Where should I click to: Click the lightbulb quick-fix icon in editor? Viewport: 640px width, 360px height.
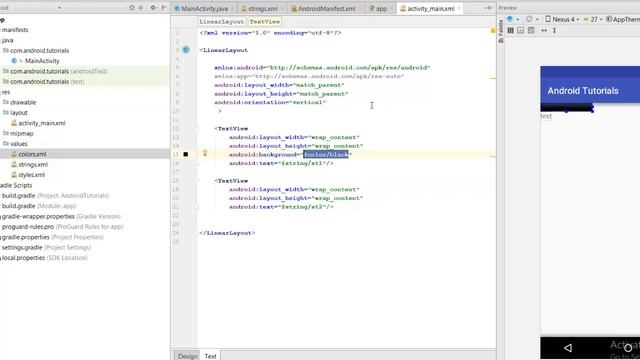tap(205, 153)
